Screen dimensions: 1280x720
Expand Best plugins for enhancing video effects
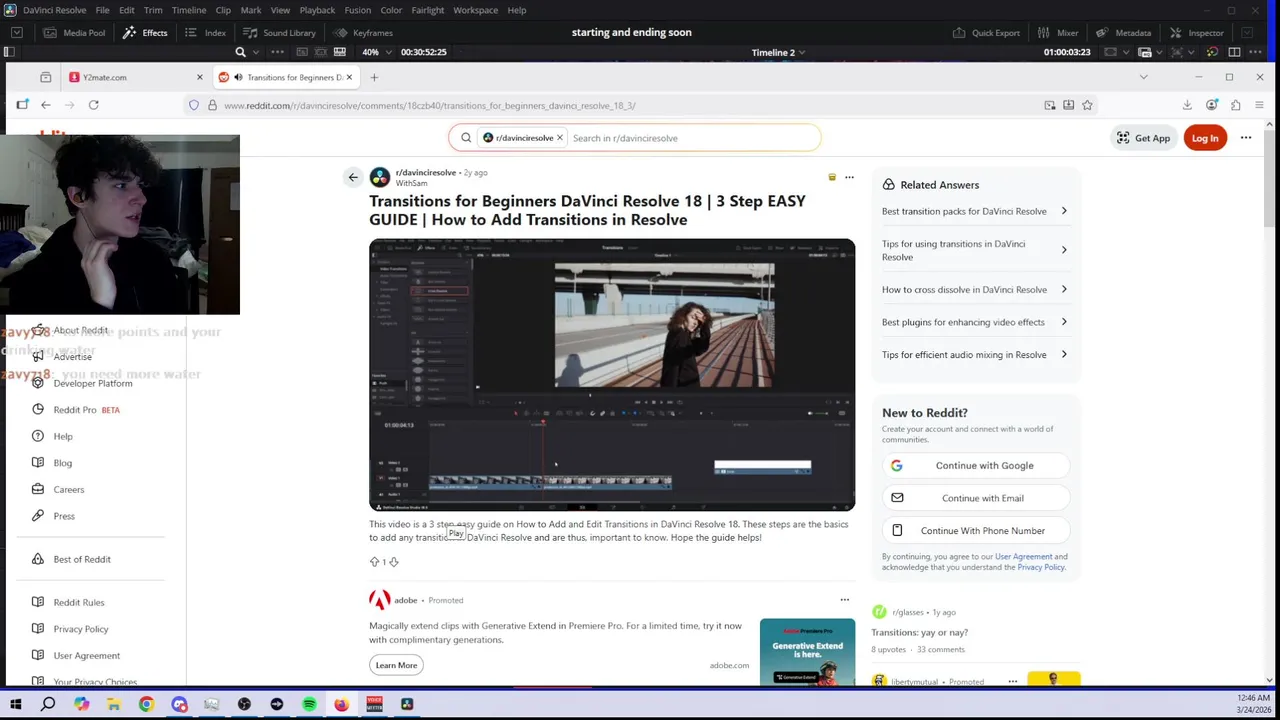pos(975,322)
